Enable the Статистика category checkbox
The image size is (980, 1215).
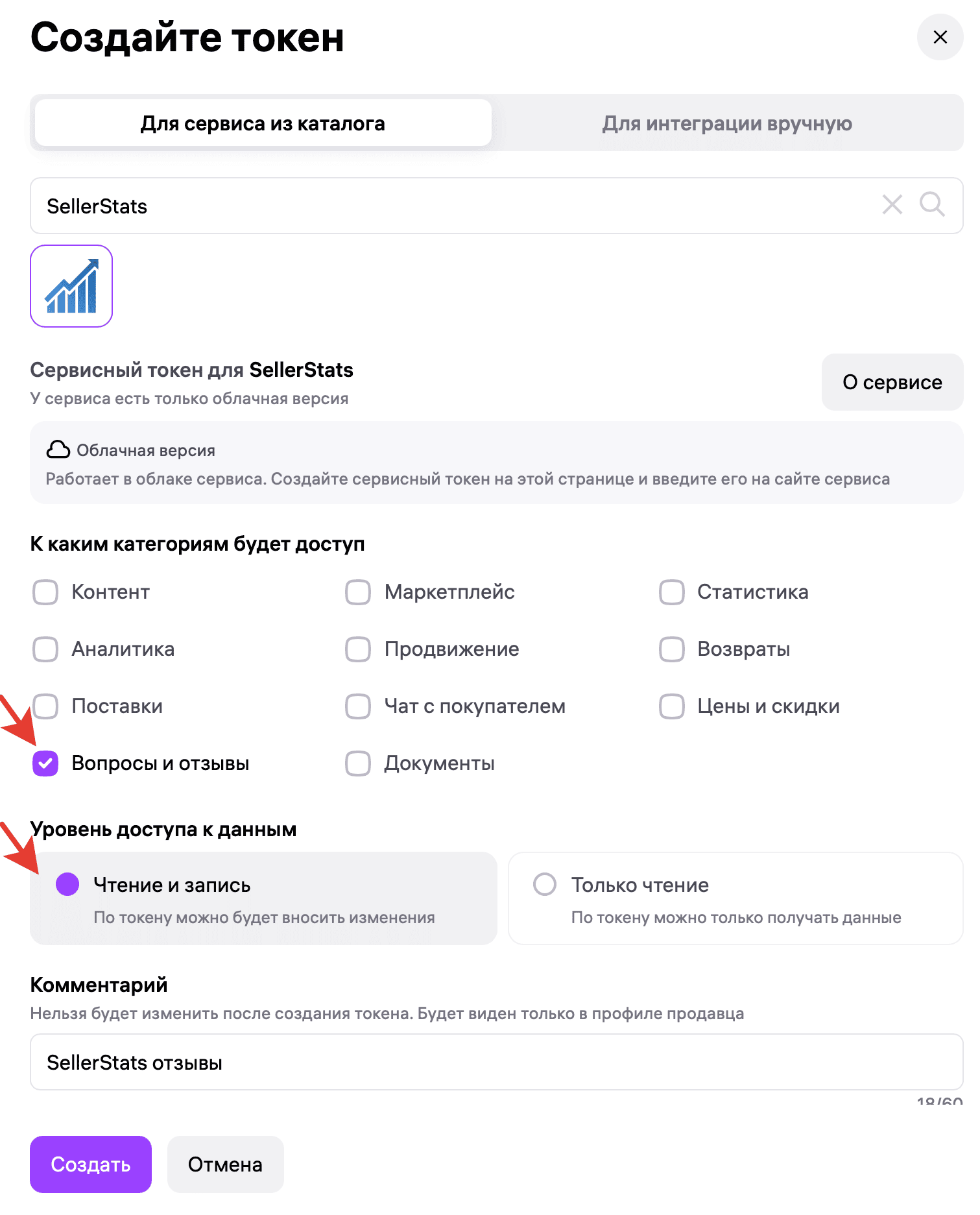(671, 592)
